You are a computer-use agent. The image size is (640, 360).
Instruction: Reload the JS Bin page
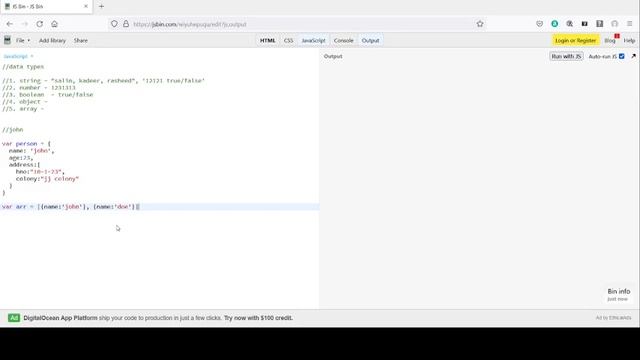(40, 24)
